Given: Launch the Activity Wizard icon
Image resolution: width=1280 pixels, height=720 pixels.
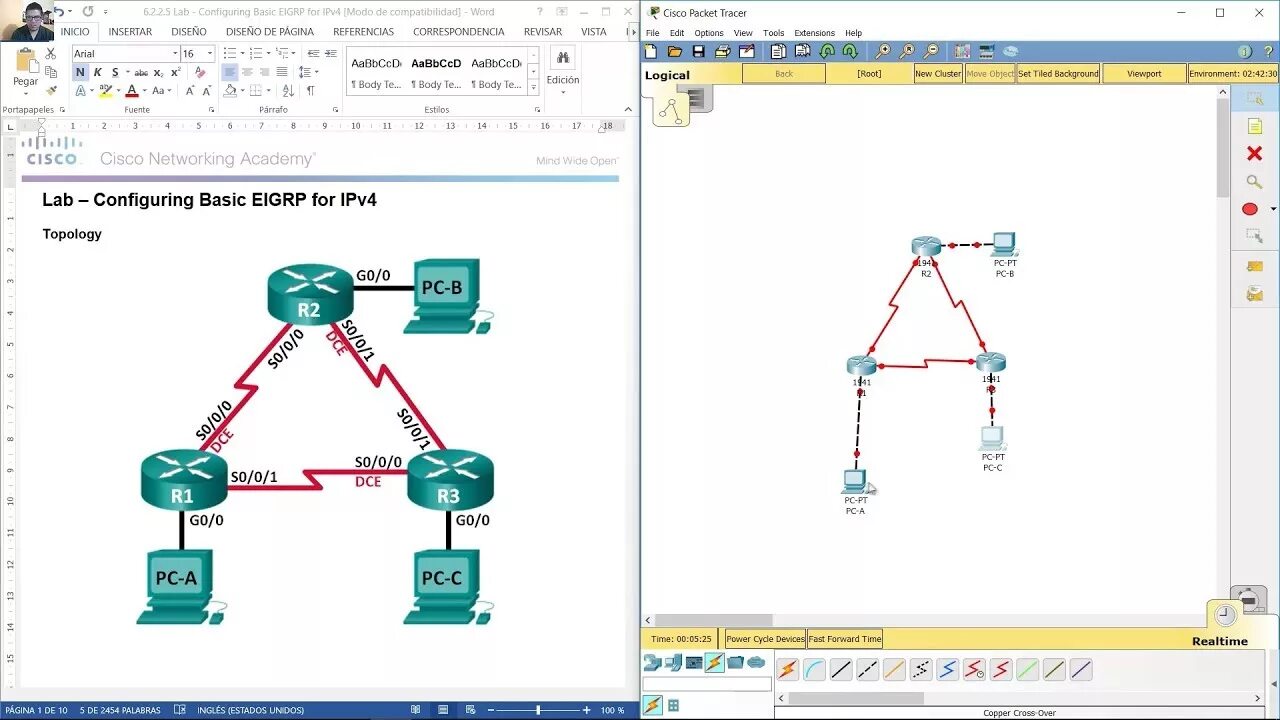Looking at the screenshot, I should pos(747,52).
